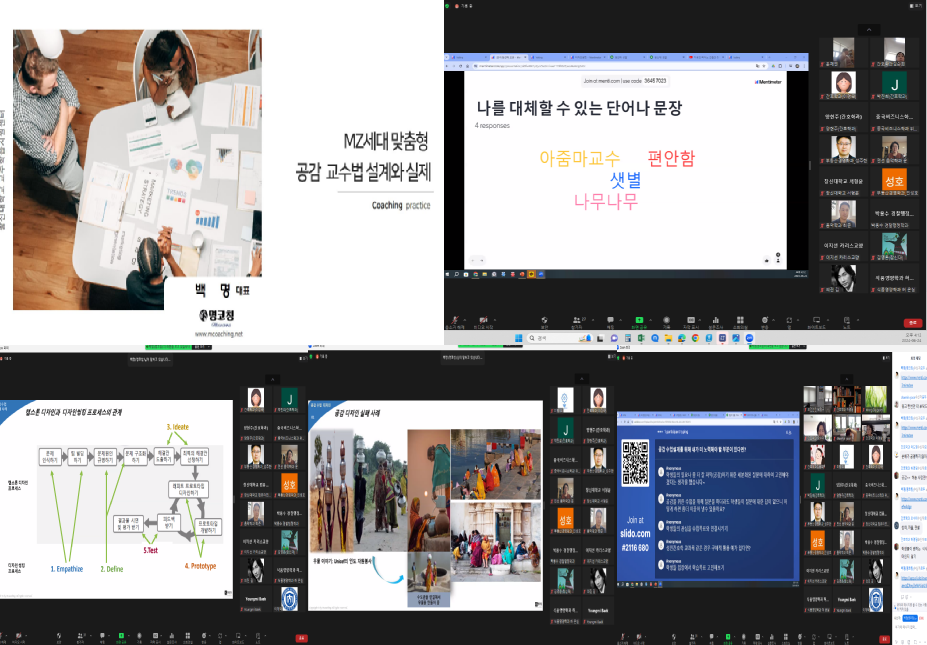This screenshot has height=645, width=927.
Task: Open the Windows Start menu
Action: coord(518,338)
